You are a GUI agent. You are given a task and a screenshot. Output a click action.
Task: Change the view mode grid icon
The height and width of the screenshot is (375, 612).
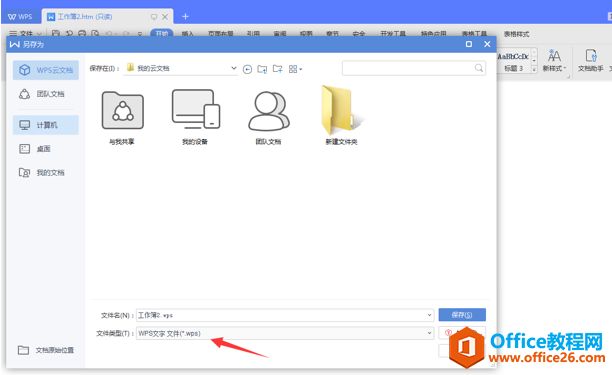[x=295, y=69]
